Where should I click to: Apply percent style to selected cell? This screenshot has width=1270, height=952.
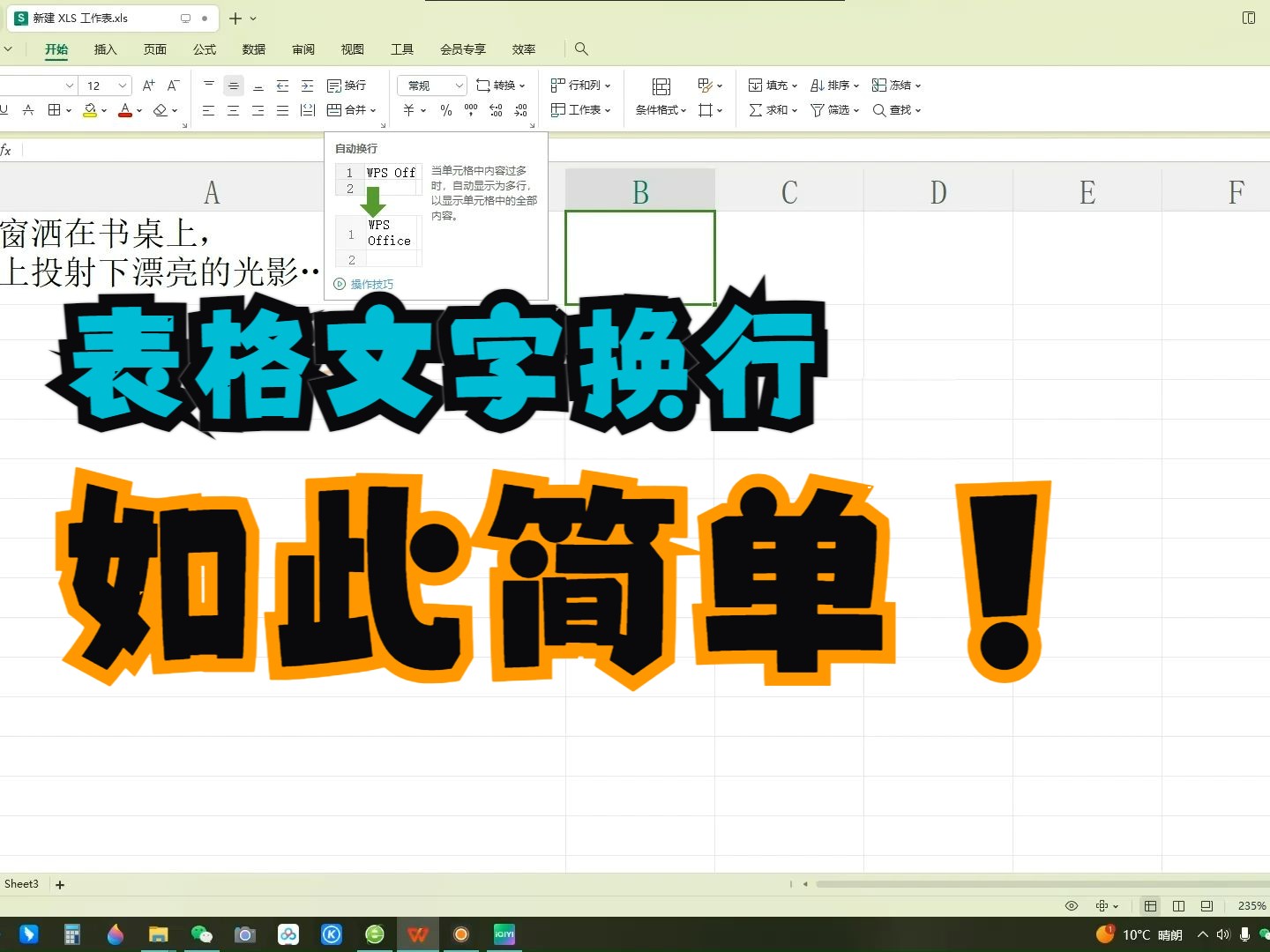[446, 110]
